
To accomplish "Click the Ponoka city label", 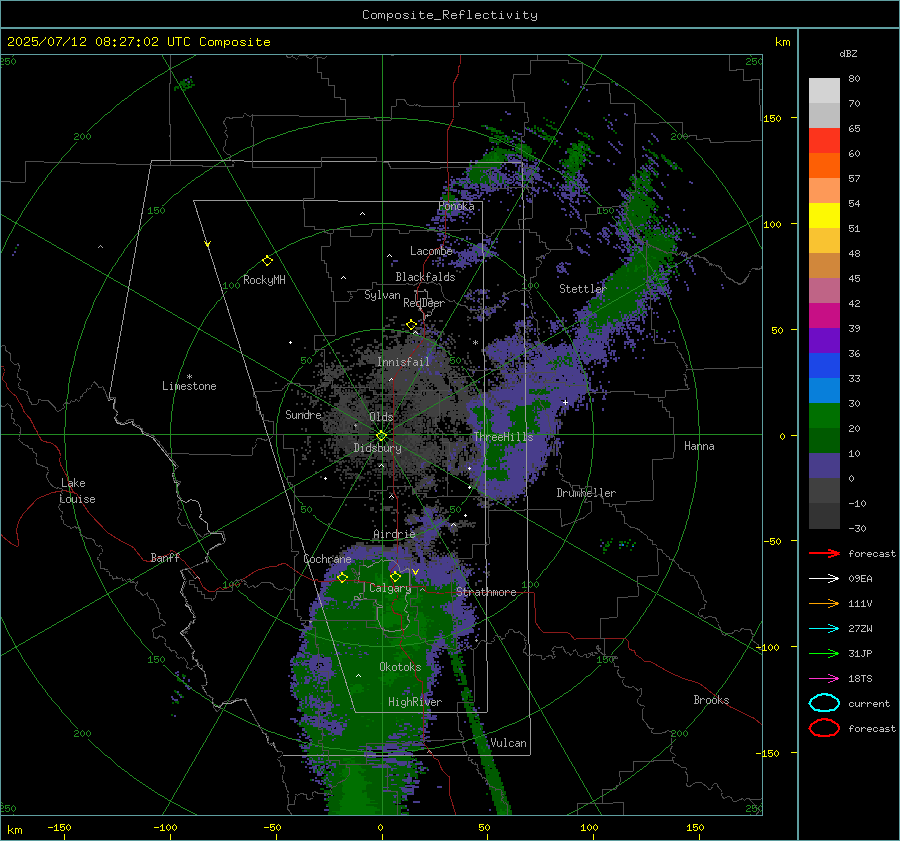I will pos(456,206).
